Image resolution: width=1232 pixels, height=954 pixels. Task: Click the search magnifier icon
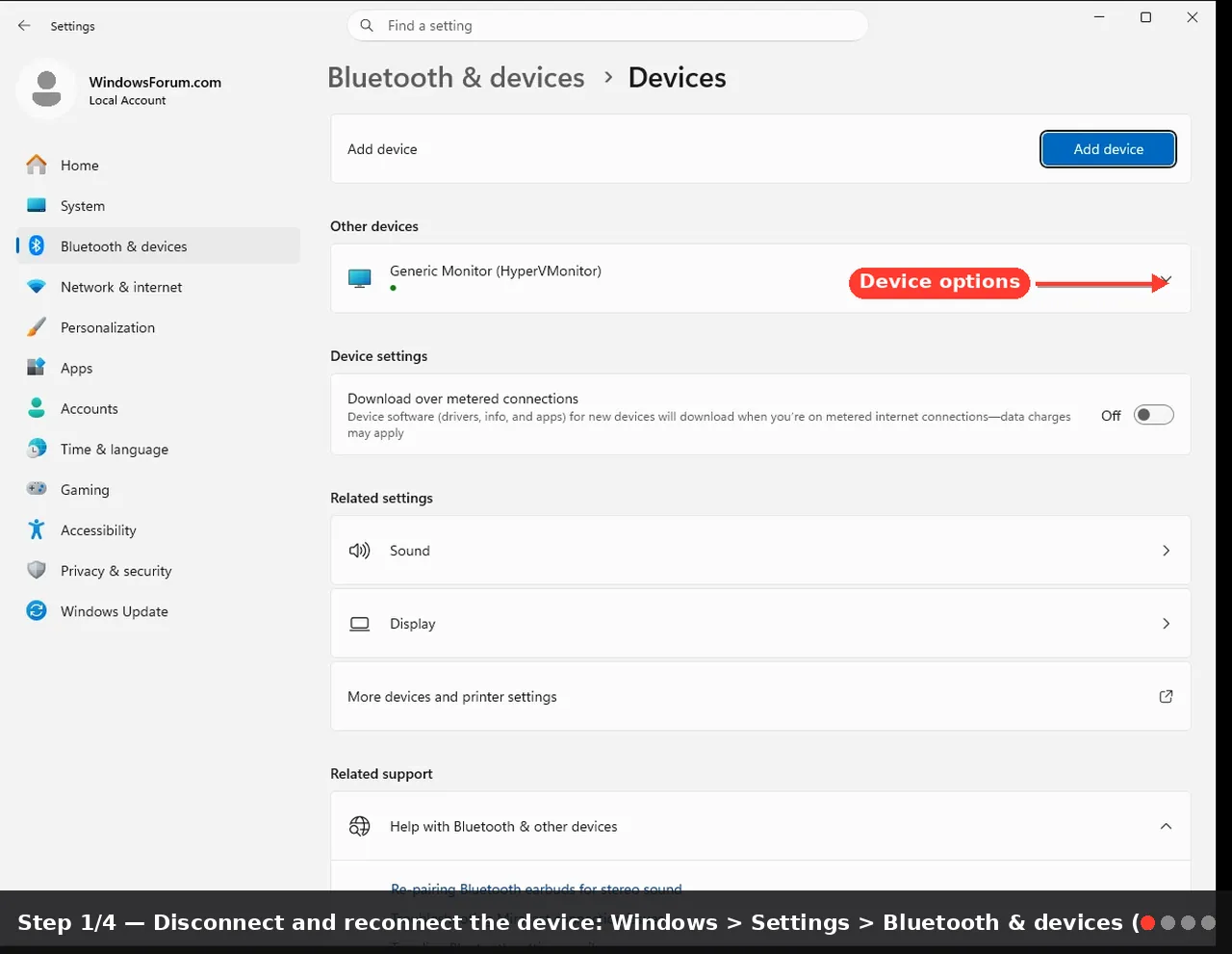[367, 26]
